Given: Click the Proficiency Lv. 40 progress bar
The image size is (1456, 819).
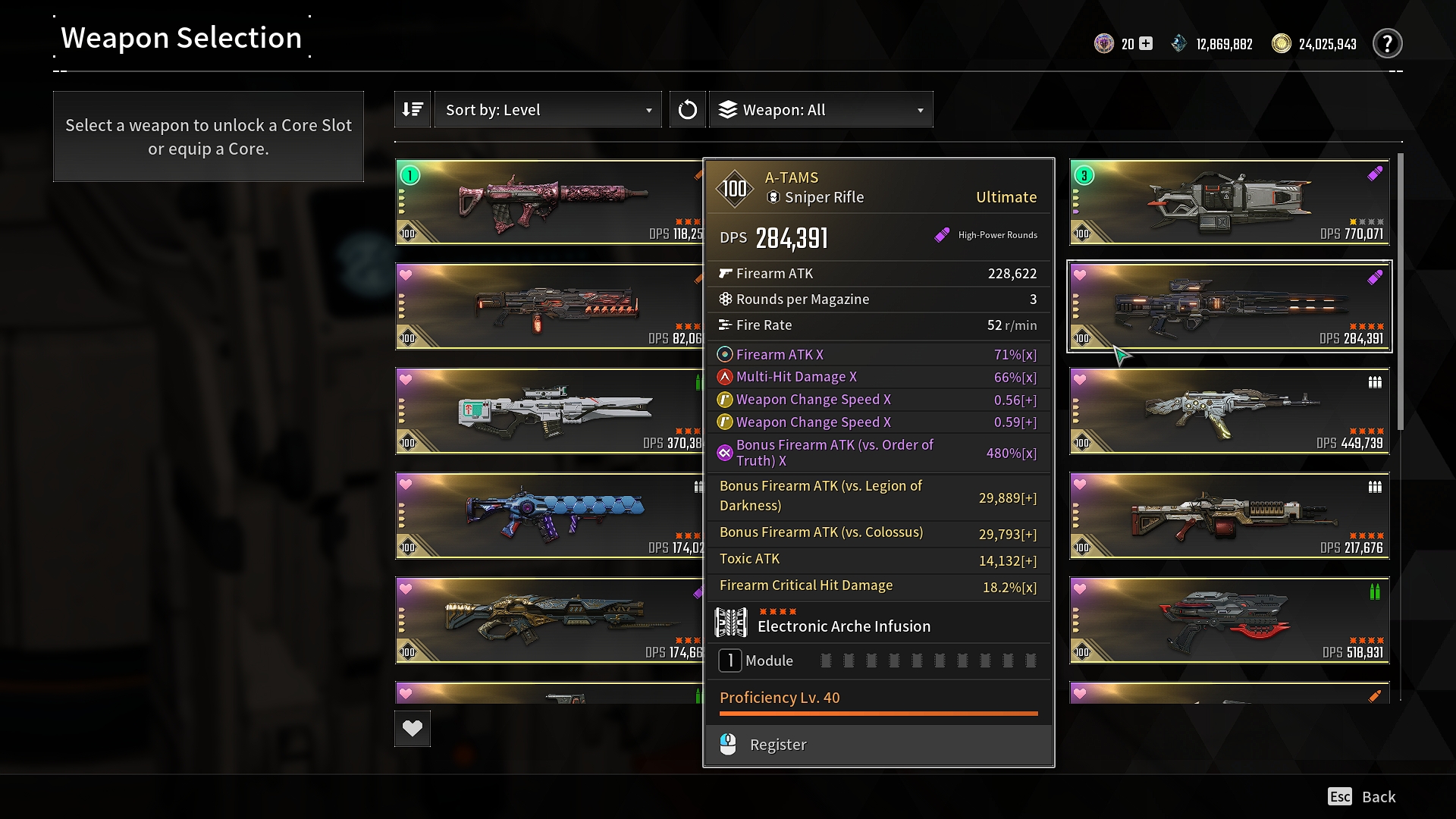Looking at the screenshot, I should point(878,713).
